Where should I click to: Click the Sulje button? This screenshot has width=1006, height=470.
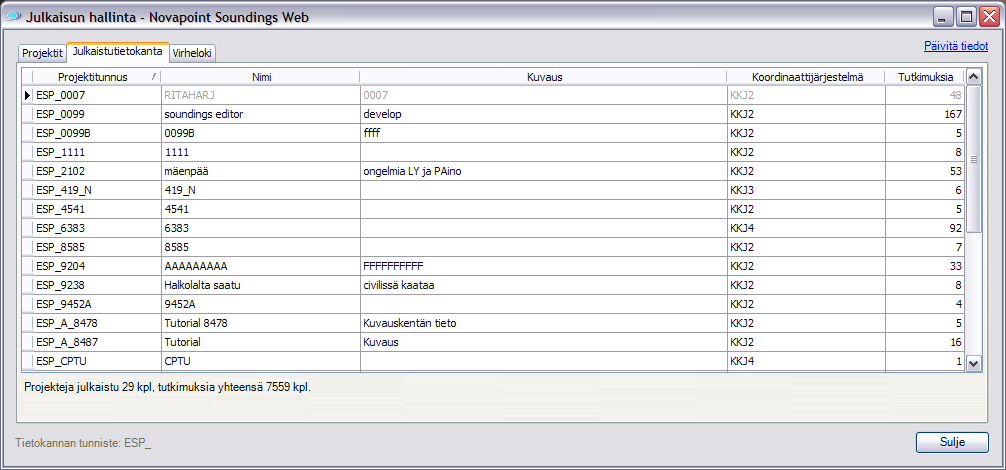(951, 442)
